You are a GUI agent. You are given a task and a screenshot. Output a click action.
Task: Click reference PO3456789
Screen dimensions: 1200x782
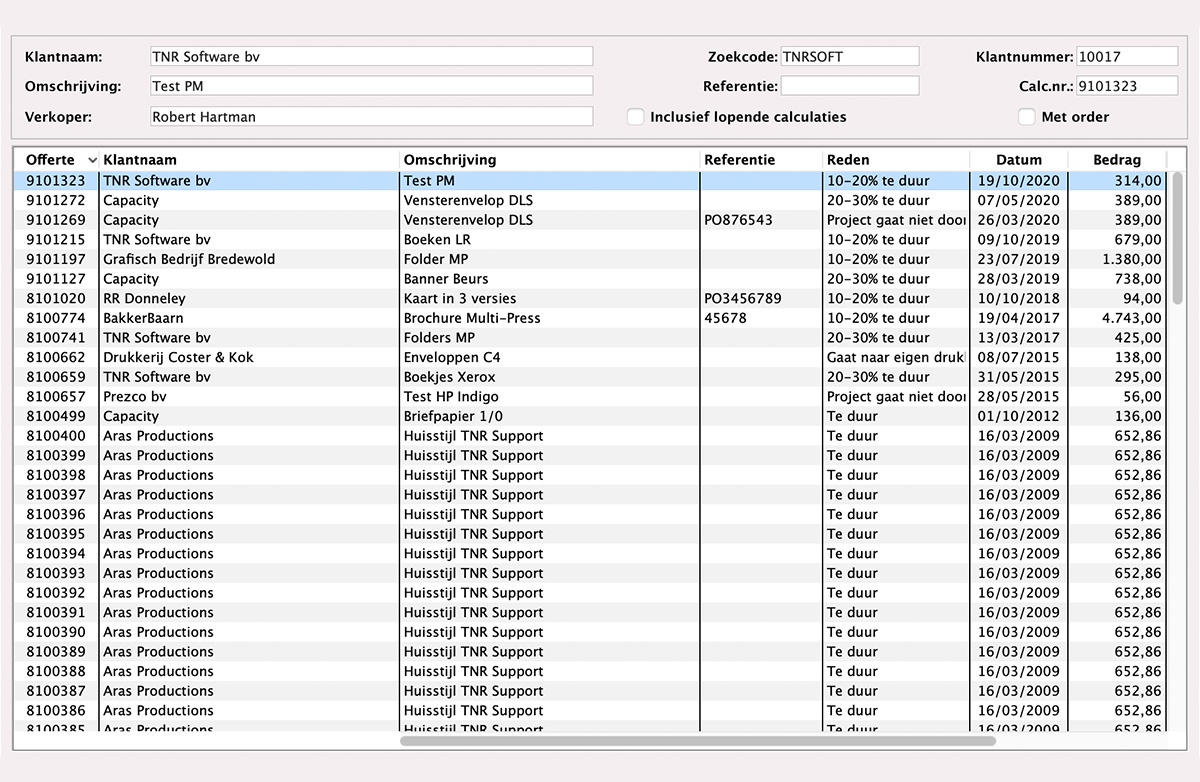click(743, 299)
